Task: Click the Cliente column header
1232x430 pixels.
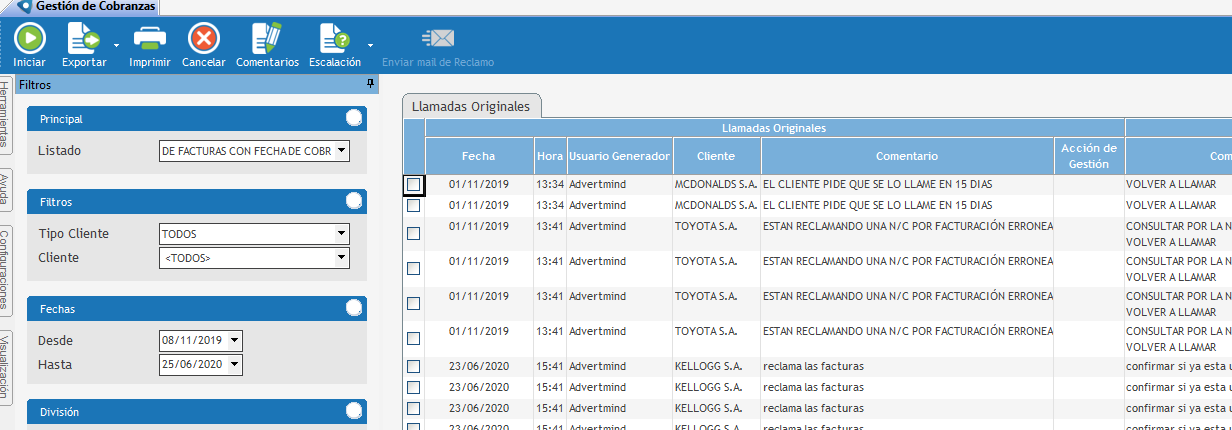Action: tap(716, 156)
